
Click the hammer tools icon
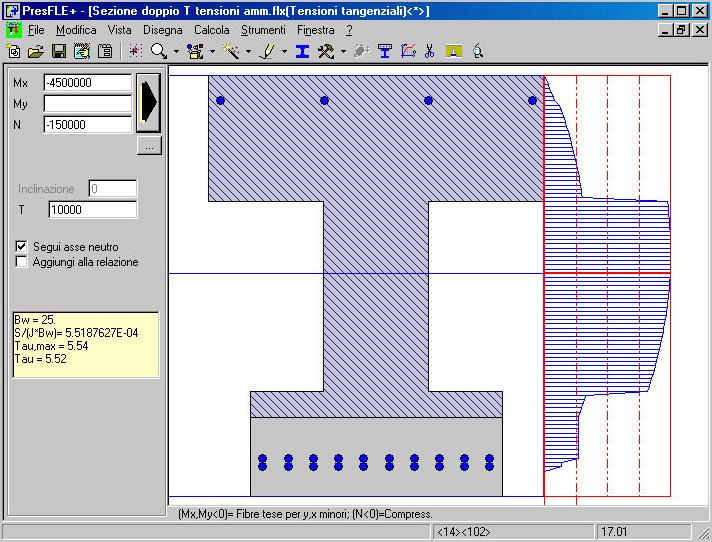click(x=325, y=51)
